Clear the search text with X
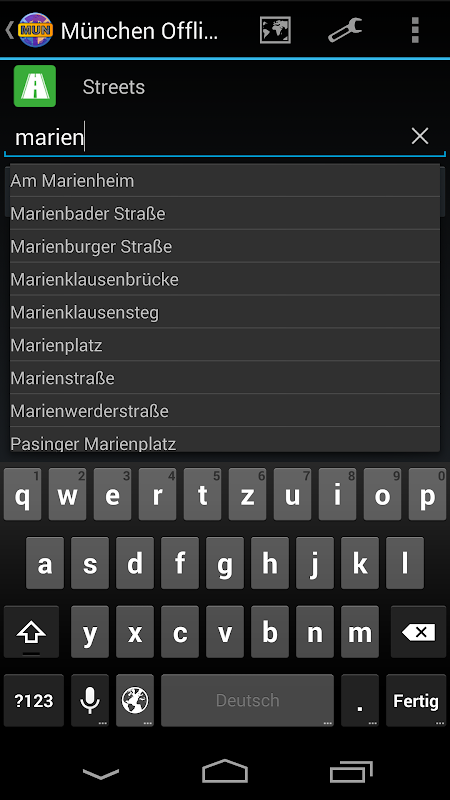This screenshot has width=450, height=800. point(420,136)
